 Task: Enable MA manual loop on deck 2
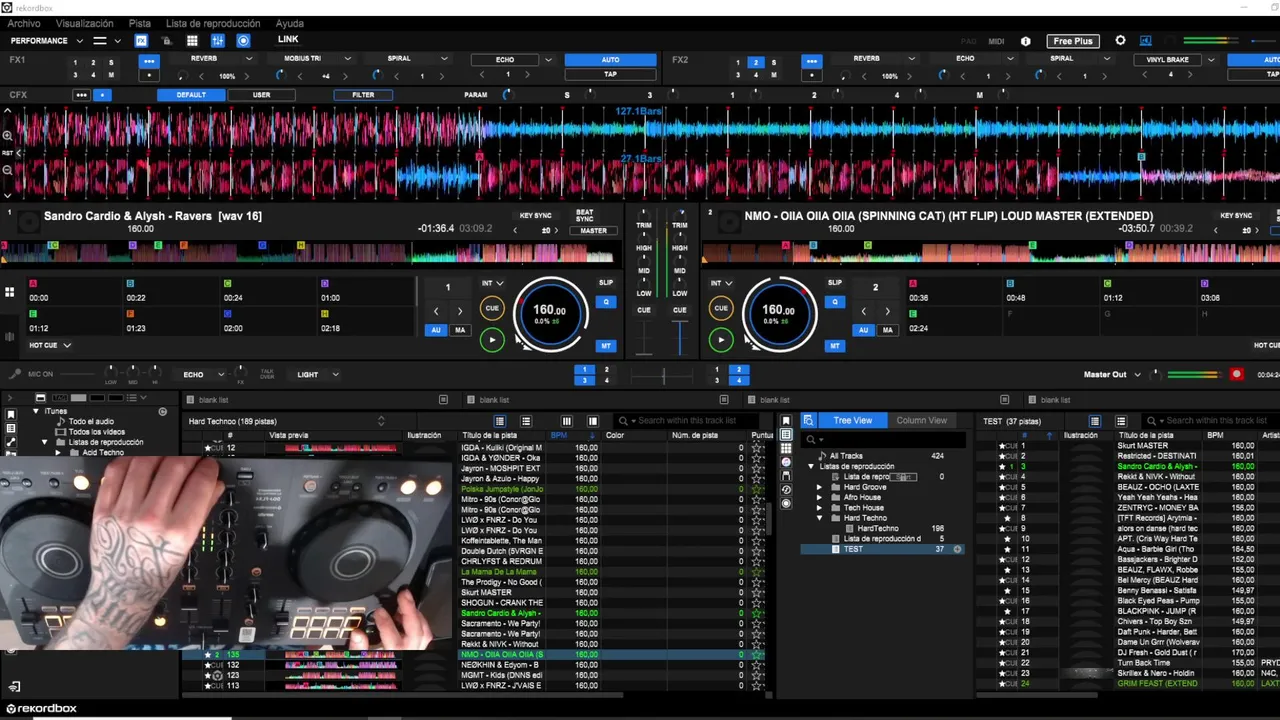tap(887, 330)
